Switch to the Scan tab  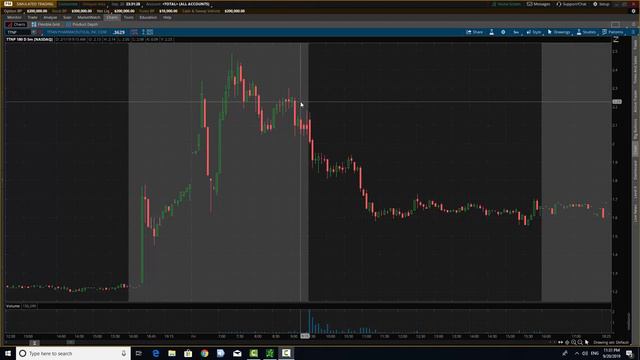click(67, 18)
